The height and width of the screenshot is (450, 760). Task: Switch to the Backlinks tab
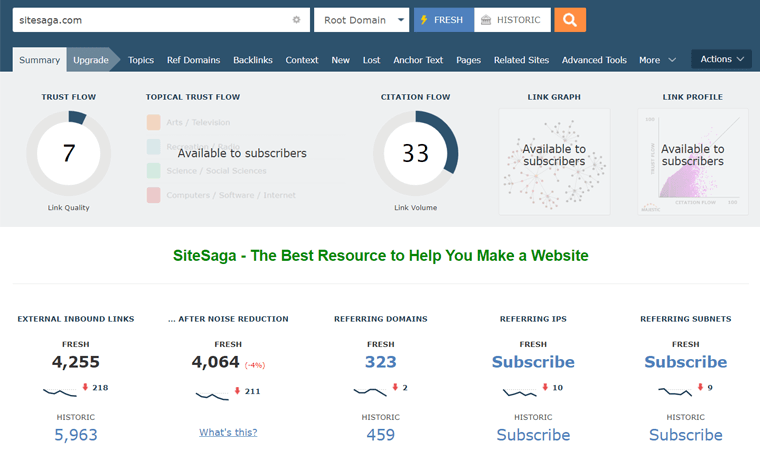(253, 60)
